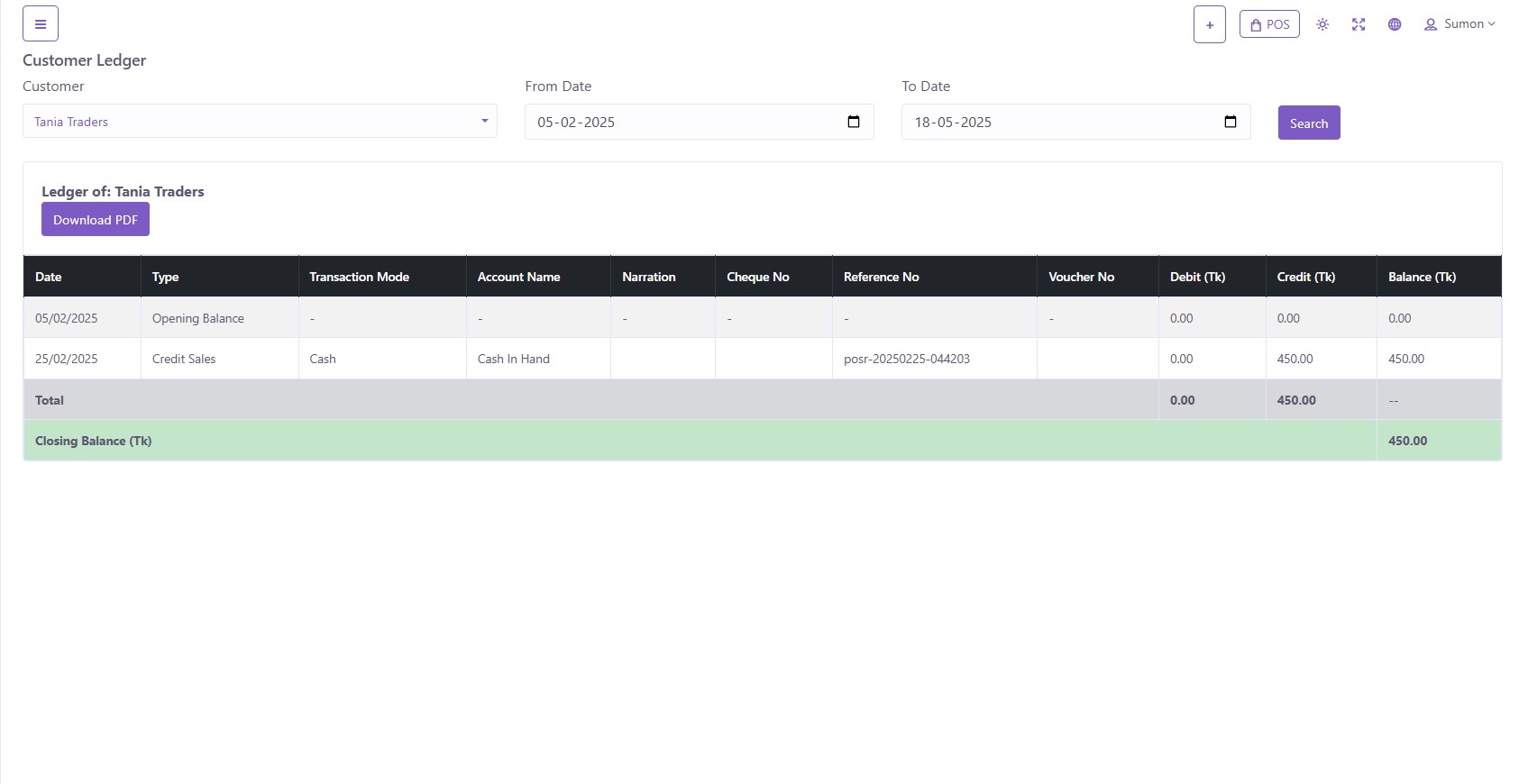The height and width of the screenshot is (784, 1519).
Task: Open the POS shopping bag button
Action: [1269, 24]
